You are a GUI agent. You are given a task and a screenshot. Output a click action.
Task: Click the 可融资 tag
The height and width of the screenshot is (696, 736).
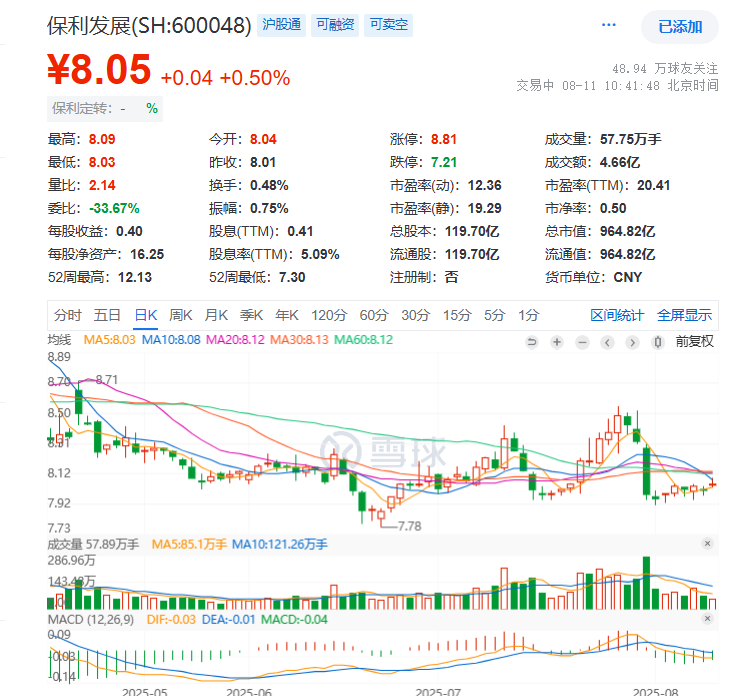click(x=335, y=24)
